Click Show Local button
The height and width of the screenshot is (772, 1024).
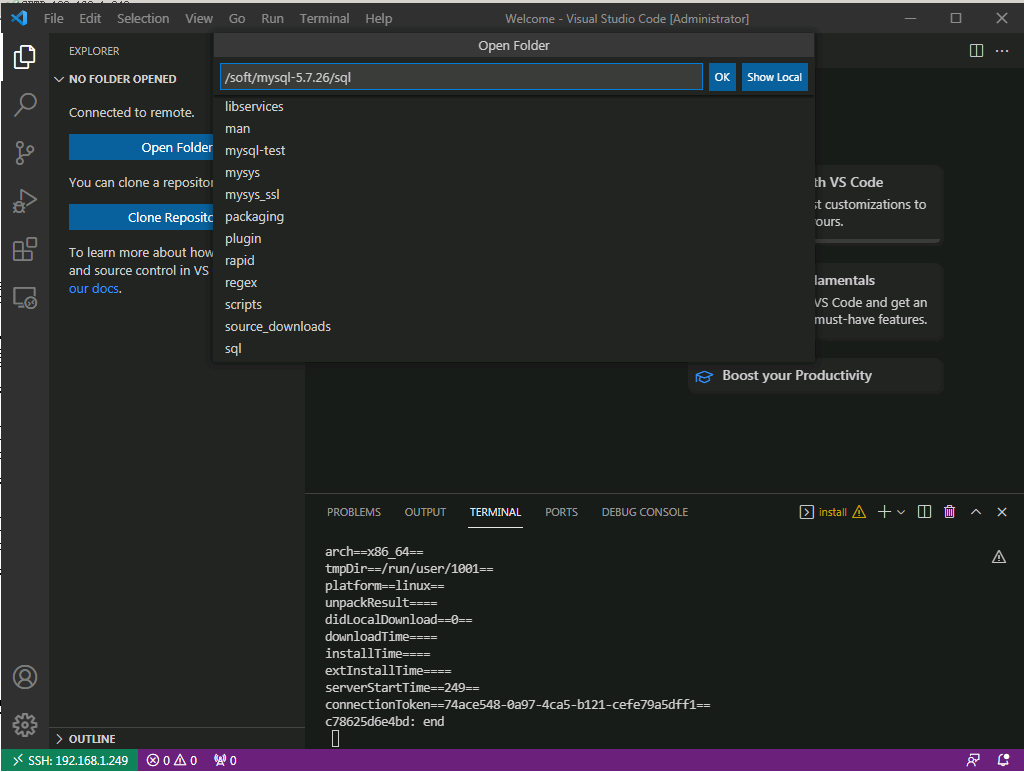tap(775, 77)
